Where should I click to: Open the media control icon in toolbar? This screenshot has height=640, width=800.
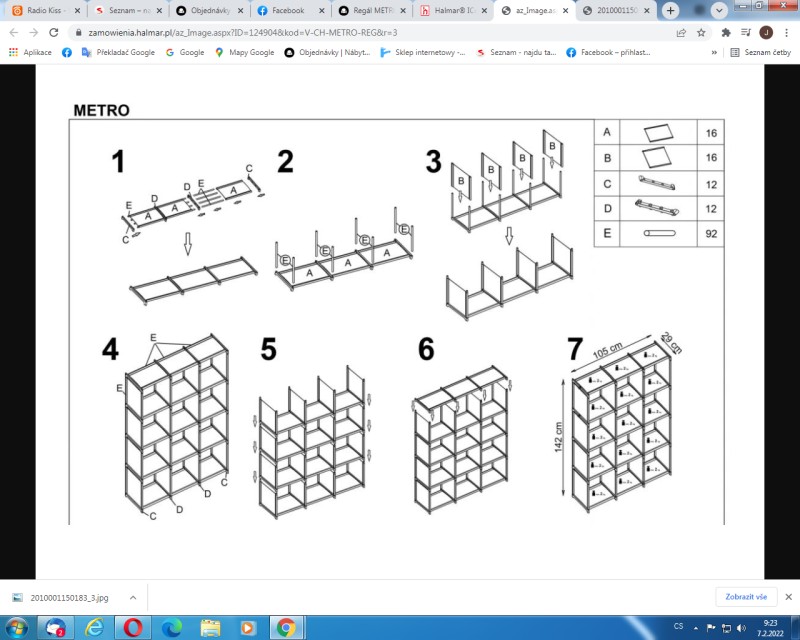[746, 33]
